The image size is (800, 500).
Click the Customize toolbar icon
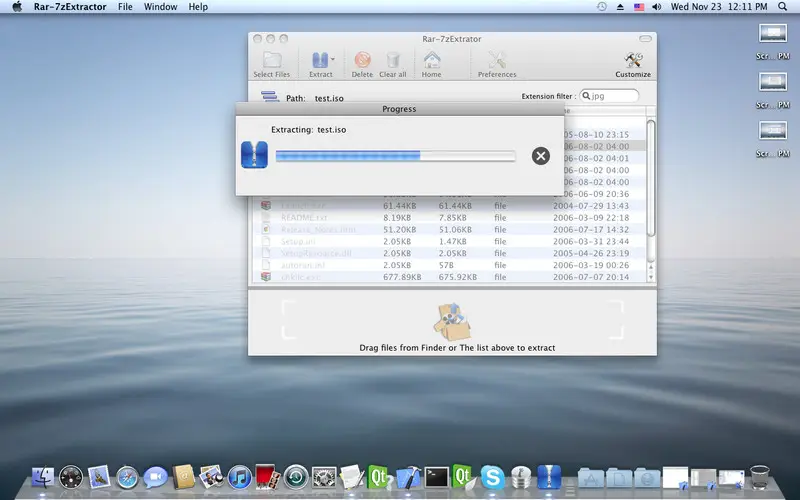tap(633, 60)
